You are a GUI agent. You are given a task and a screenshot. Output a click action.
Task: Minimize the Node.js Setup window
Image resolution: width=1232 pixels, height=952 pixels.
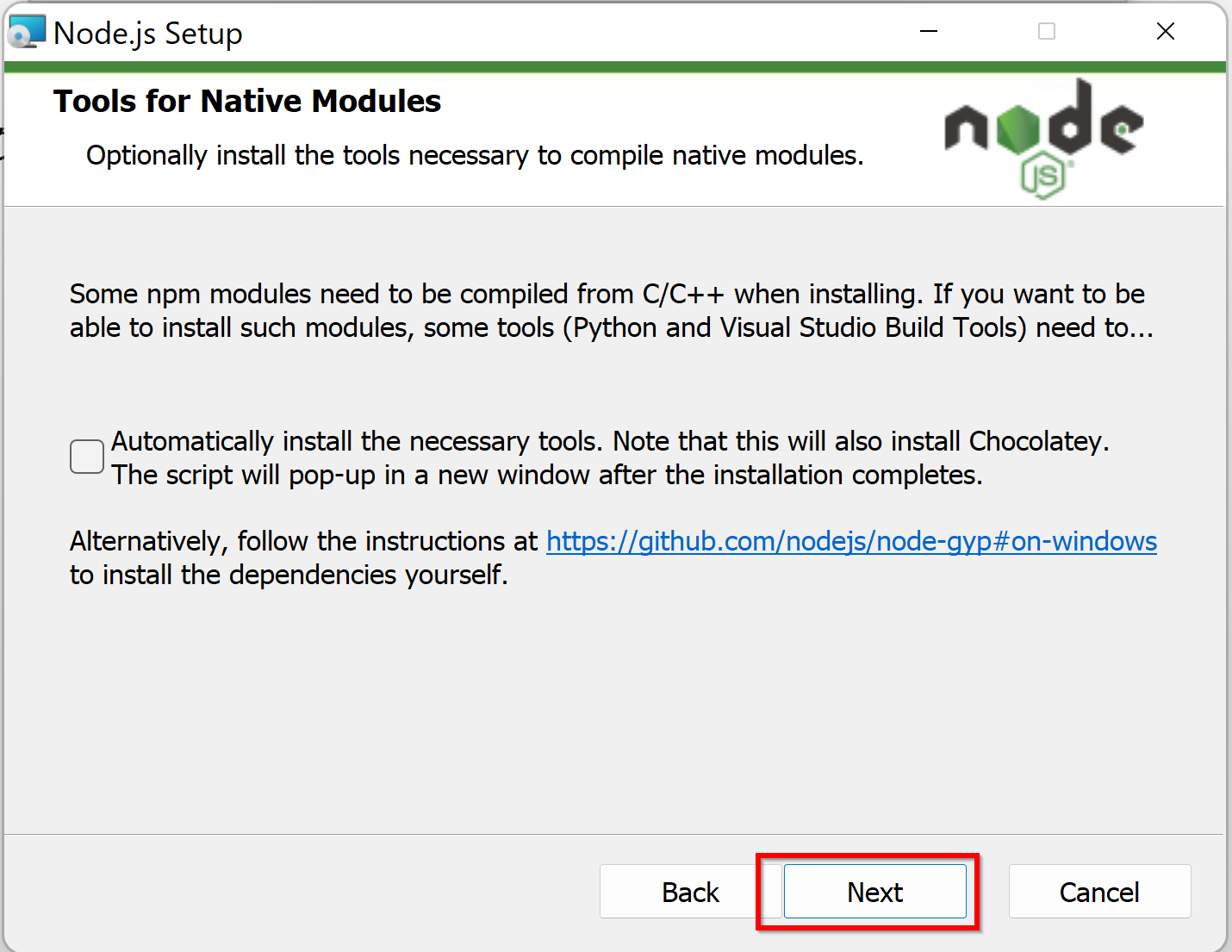click(929, 32)
